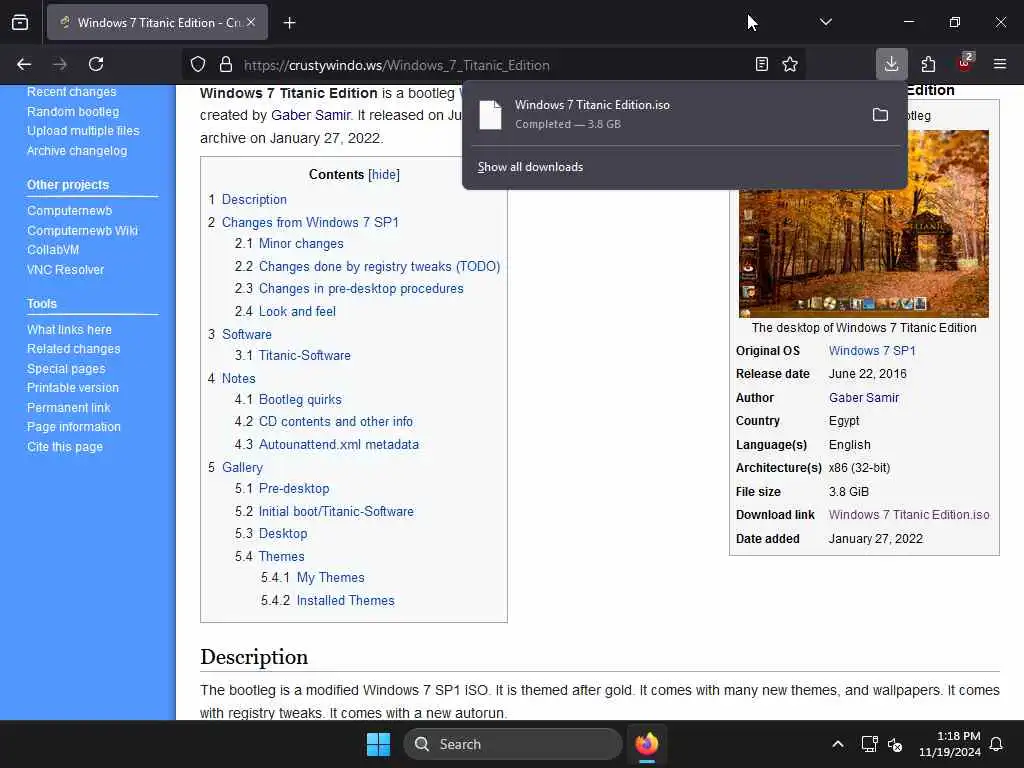1024x768 pixels.
Task: Visit Computernewb project link
Action: point(69,211)
